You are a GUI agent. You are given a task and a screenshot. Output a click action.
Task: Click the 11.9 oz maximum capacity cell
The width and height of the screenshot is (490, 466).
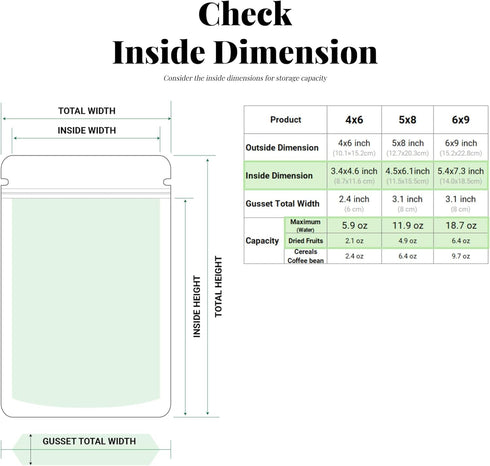coord(407,226)
